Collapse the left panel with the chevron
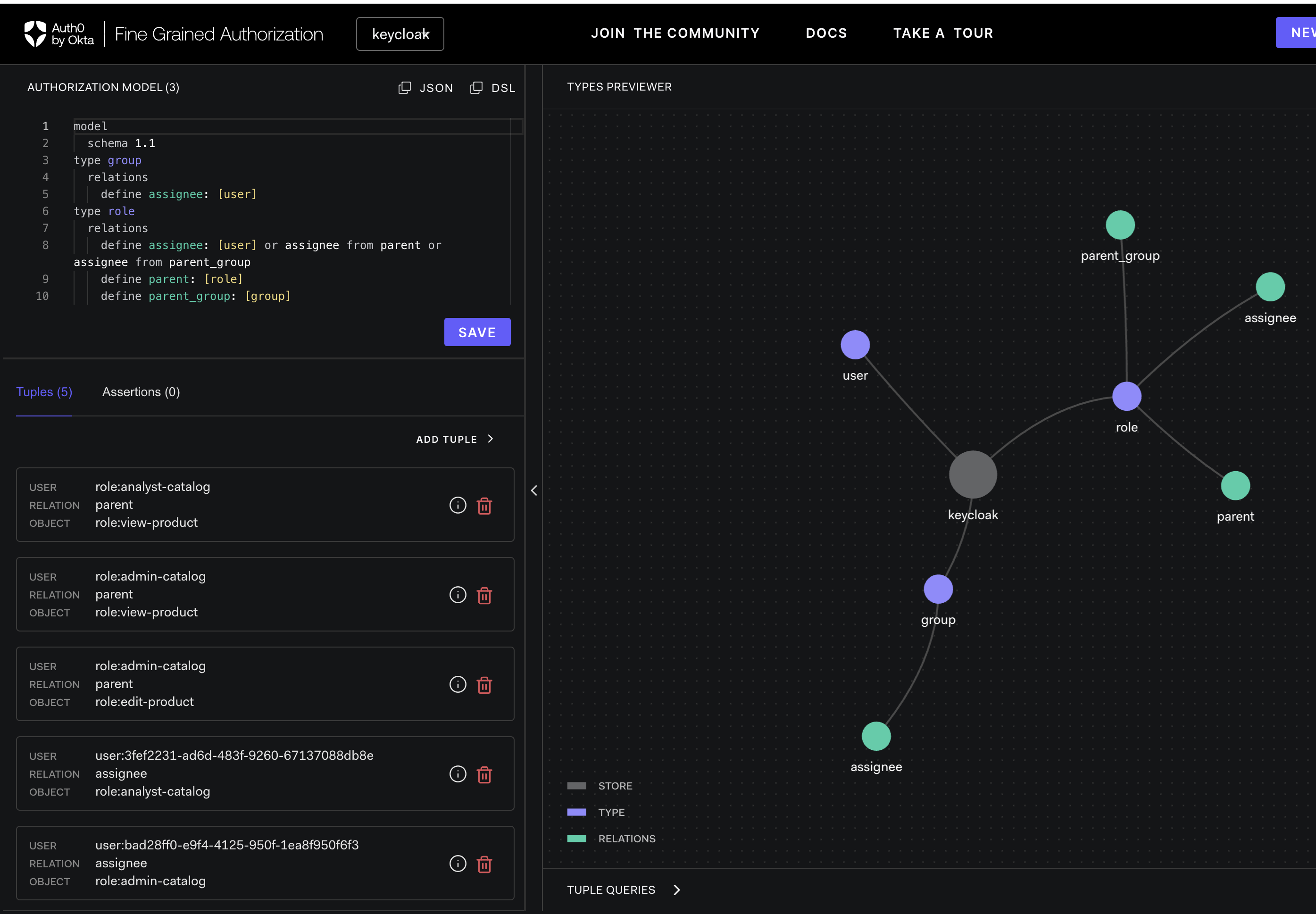This screenshot has width=1316, height=914. click(534, 490)
